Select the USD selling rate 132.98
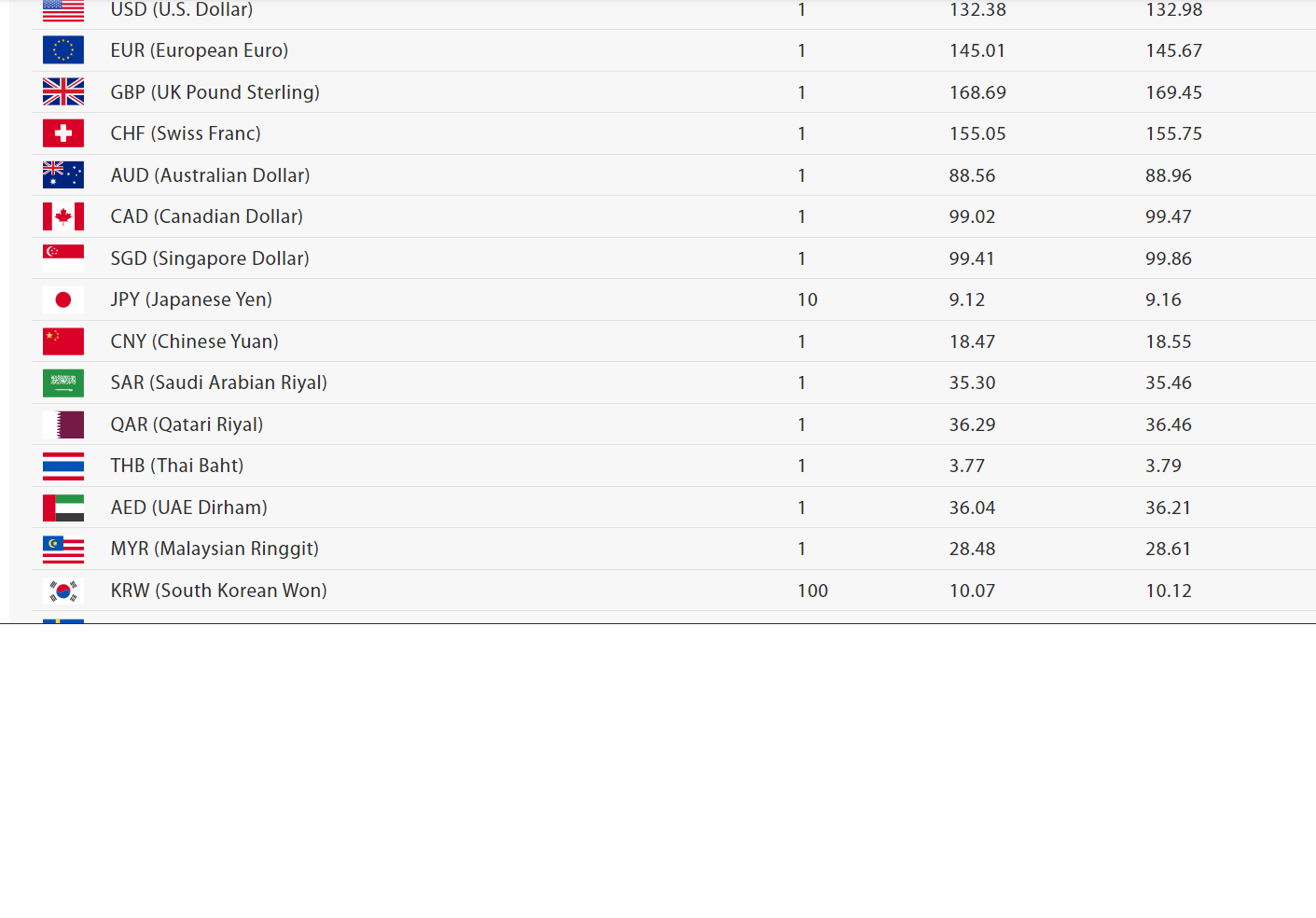This screenshot has height=918, width=1316. pos(1174,9)
